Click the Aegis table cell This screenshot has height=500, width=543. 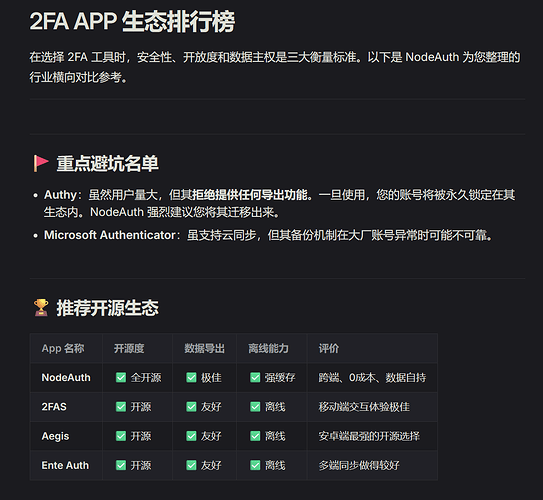66,436
